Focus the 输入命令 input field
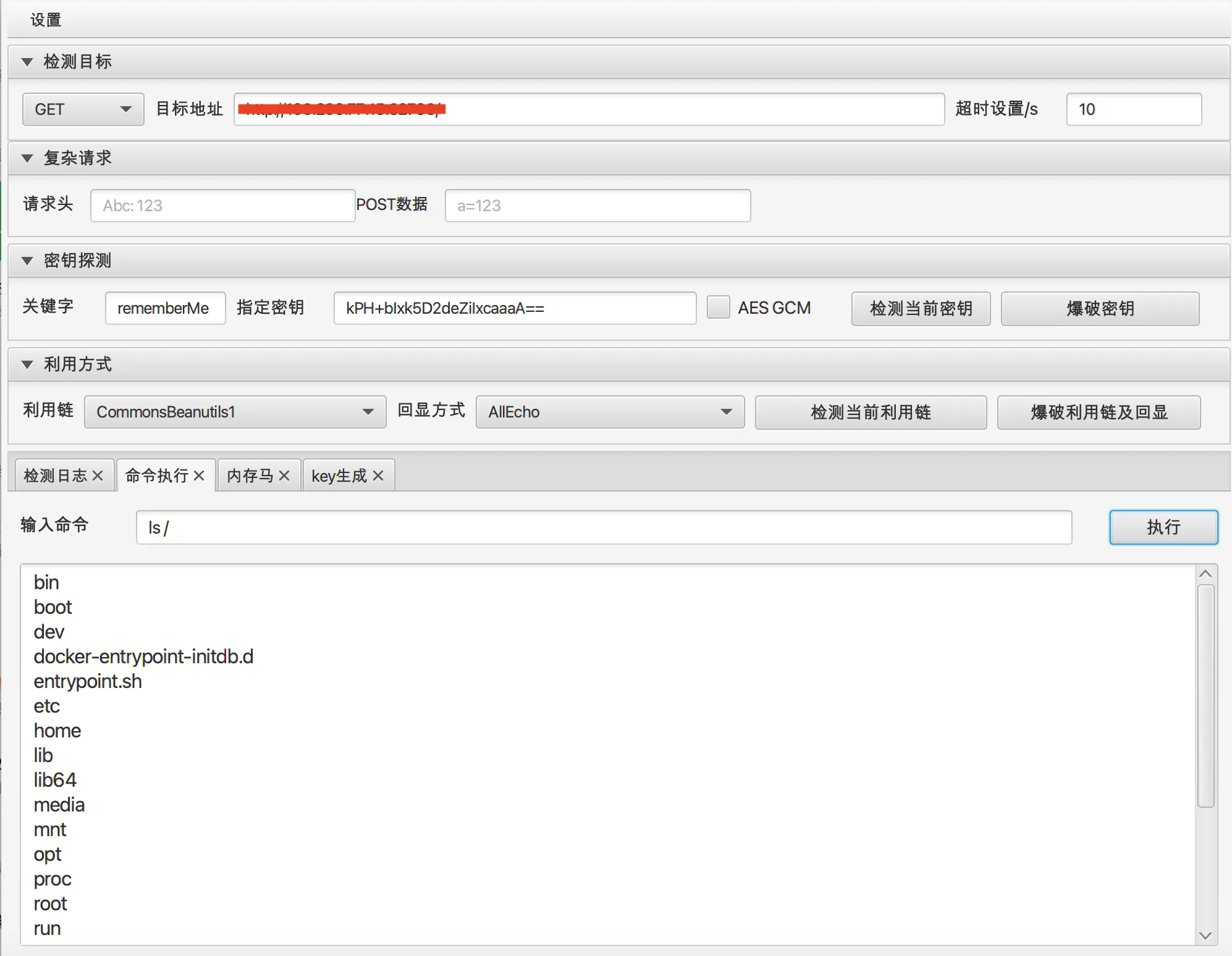 (x=603, y=527)
